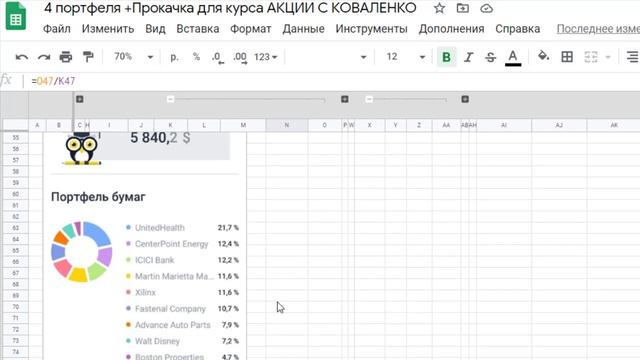Print the spreadsheet
This screenshot has height=360, width=640.
tap(66, 57)
